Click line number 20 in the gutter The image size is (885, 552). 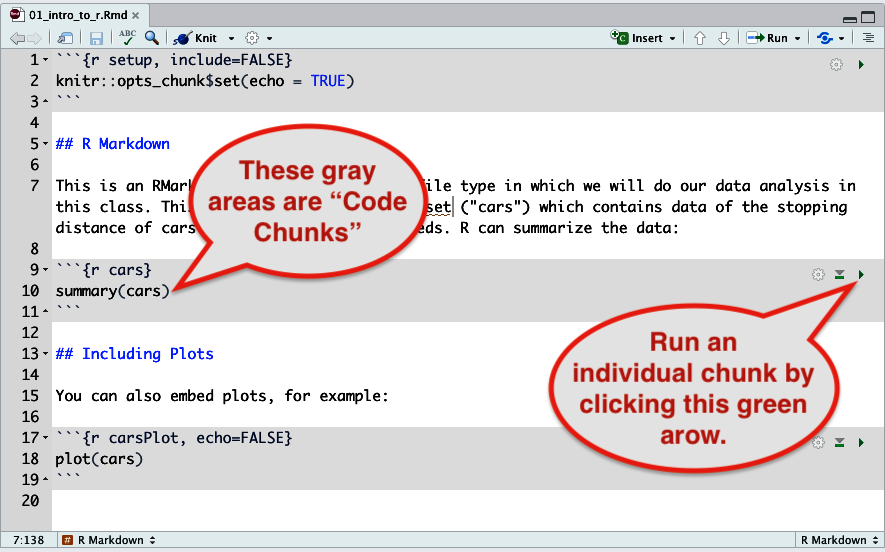(30, 501)
